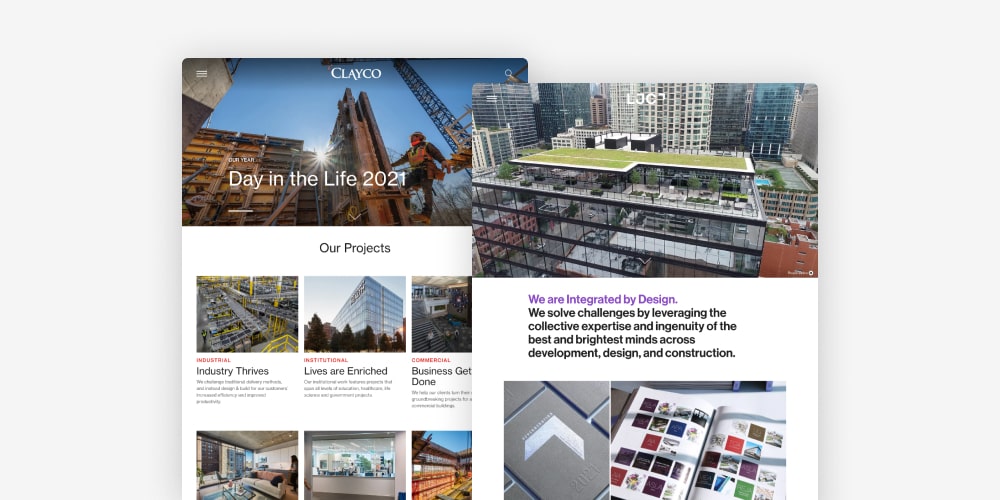Open Clayco hamburger menu icon

click(202, 73)
